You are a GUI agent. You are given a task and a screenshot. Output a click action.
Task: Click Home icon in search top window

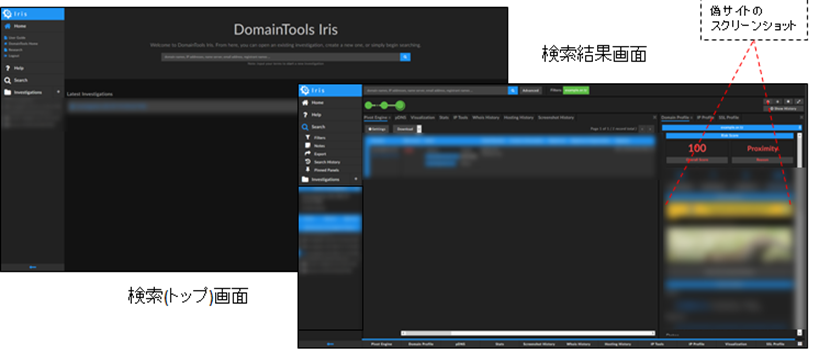pos(7,26)
